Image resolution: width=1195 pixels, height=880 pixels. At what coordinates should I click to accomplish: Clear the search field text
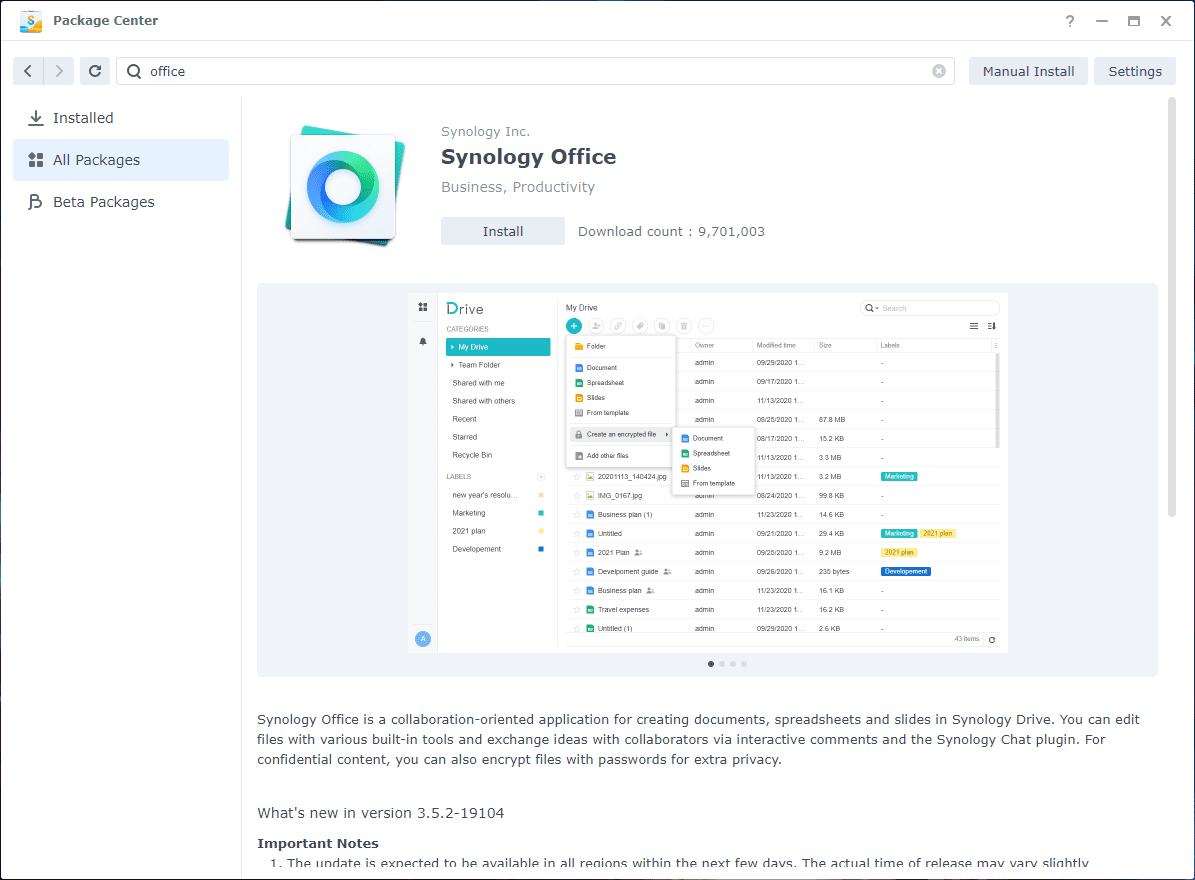[939, 71]
